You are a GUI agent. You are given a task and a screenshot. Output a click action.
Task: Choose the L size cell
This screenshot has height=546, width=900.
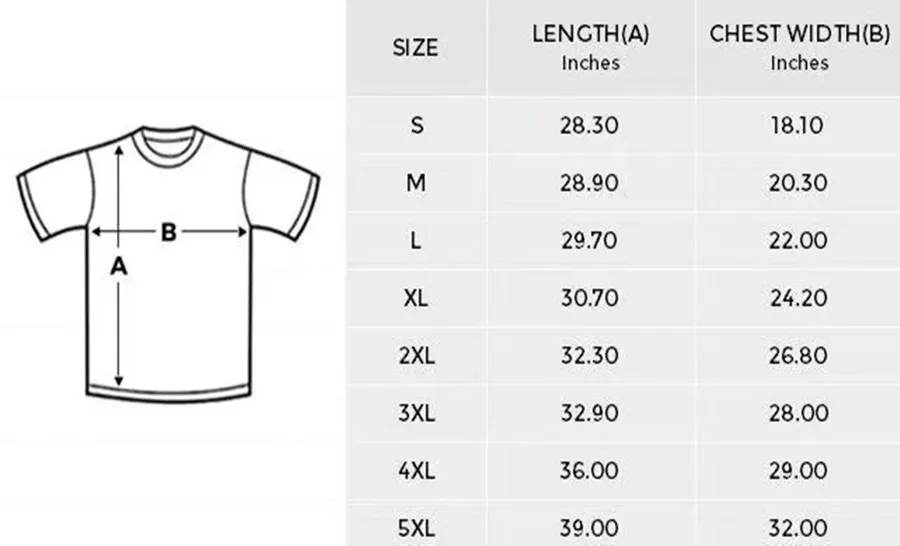tap(416, 241)
